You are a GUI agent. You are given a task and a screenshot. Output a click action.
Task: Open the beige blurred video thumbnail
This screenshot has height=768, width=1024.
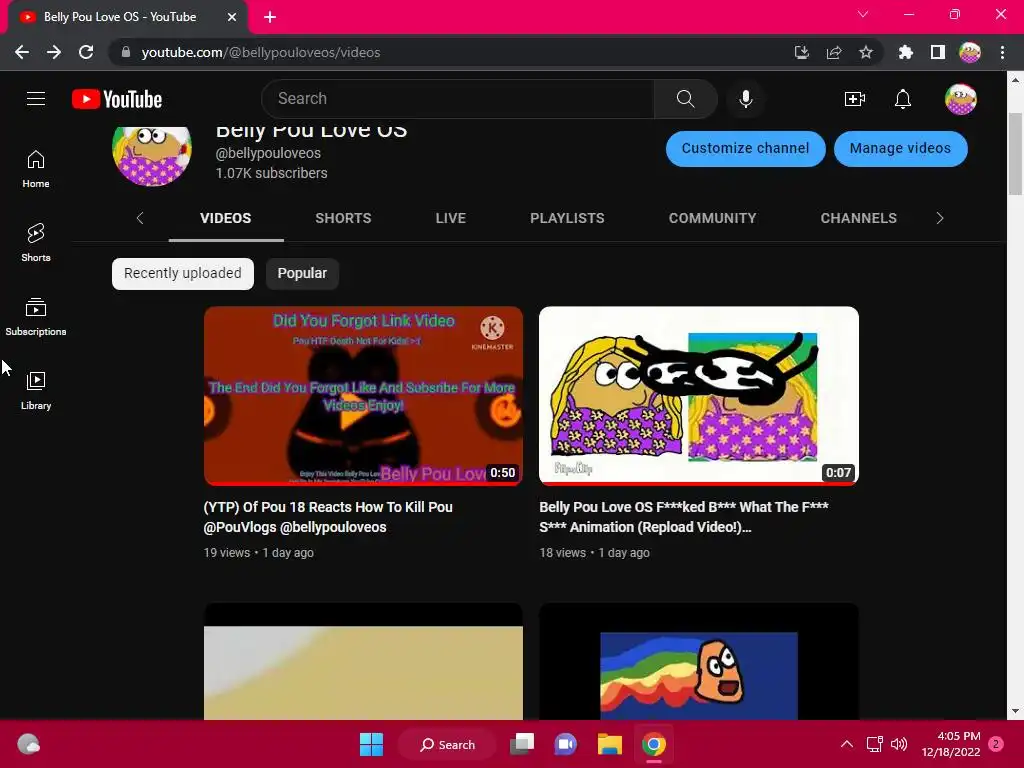coord(363,662)
